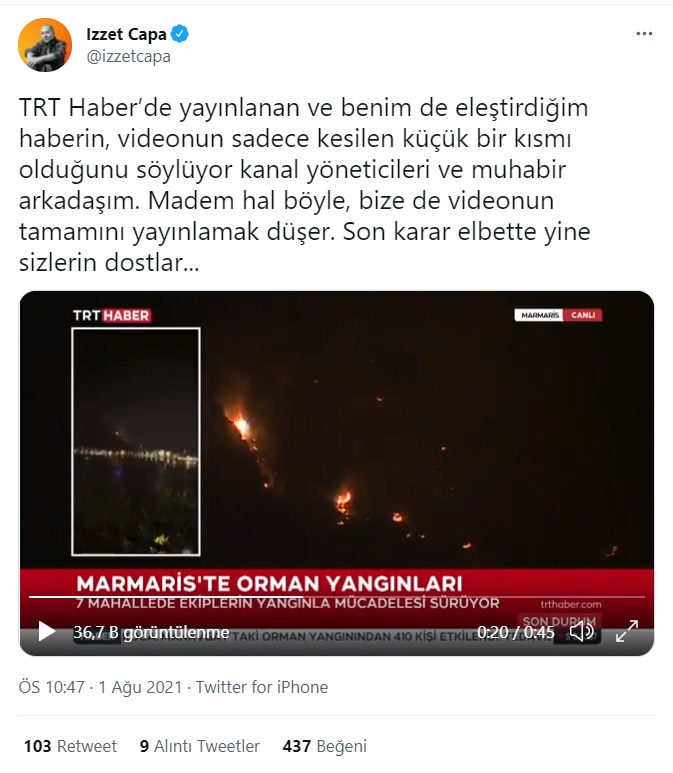This screenshot has height=773, width=673.
Task: Open the three-dot more options menu
Action: [644, 34]
